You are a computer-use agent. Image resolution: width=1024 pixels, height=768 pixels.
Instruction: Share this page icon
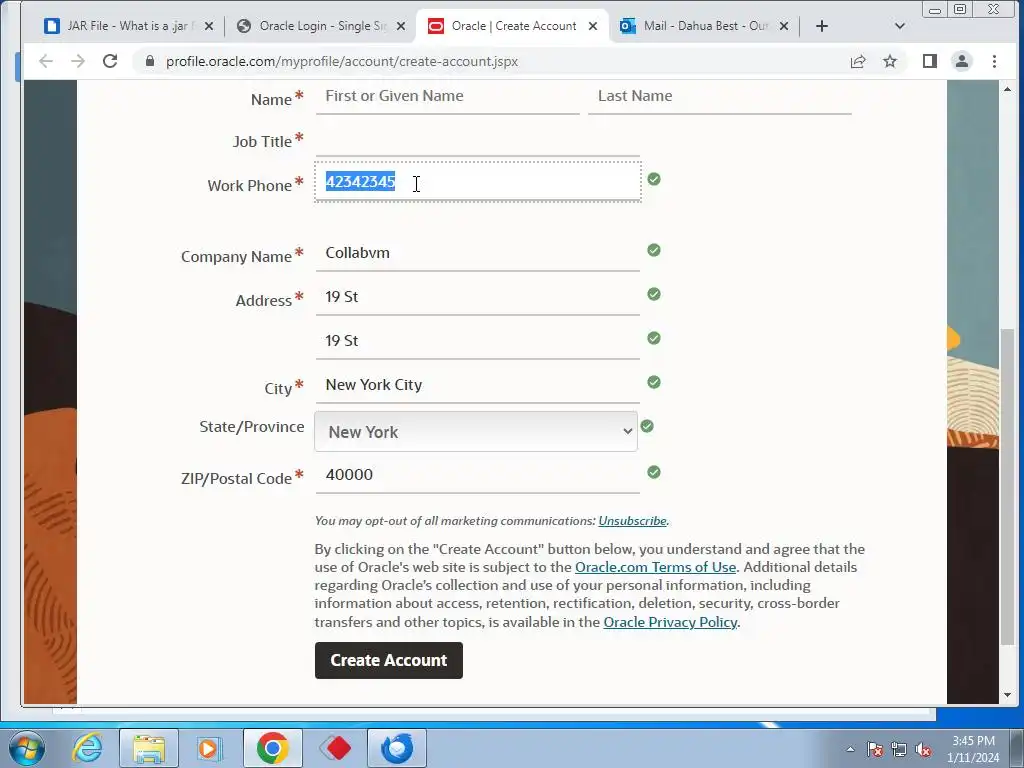pos(857,61)
